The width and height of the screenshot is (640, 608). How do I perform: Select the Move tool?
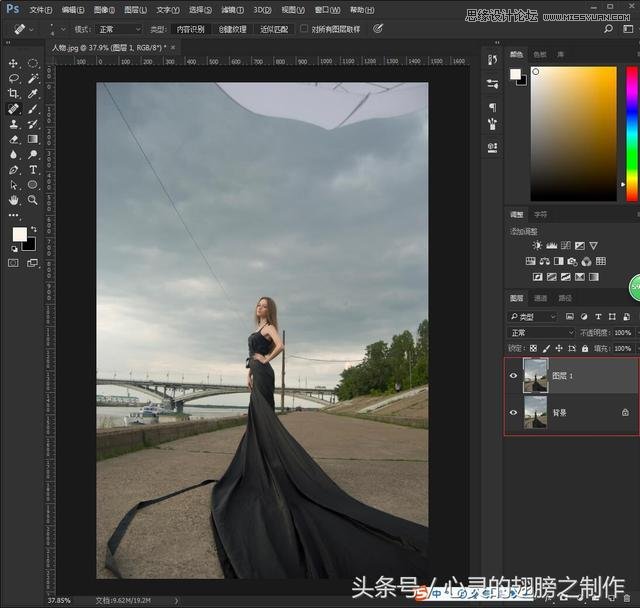pos(14,63)
